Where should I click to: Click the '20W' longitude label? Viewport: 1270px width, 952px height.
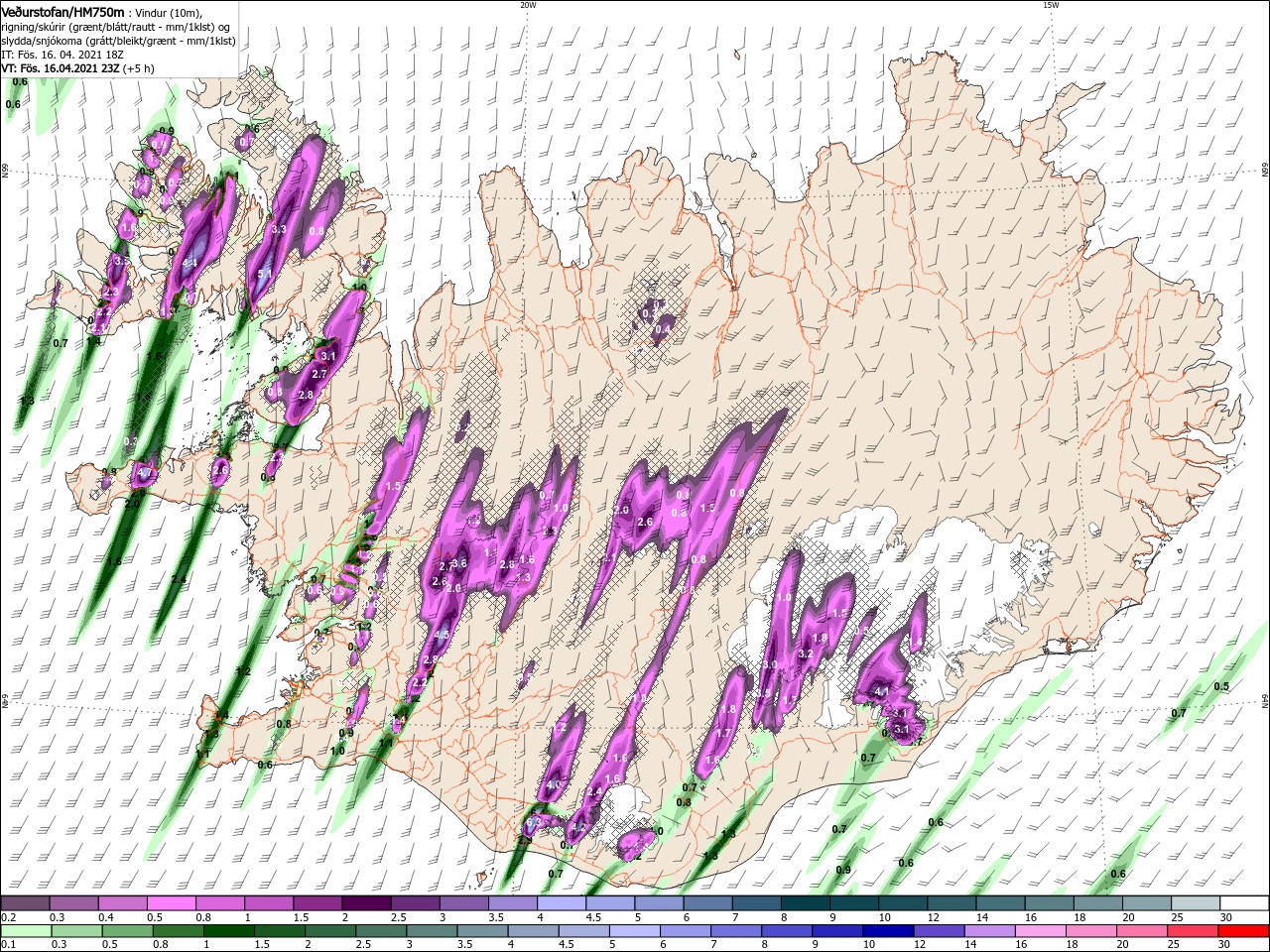[528, 5]
